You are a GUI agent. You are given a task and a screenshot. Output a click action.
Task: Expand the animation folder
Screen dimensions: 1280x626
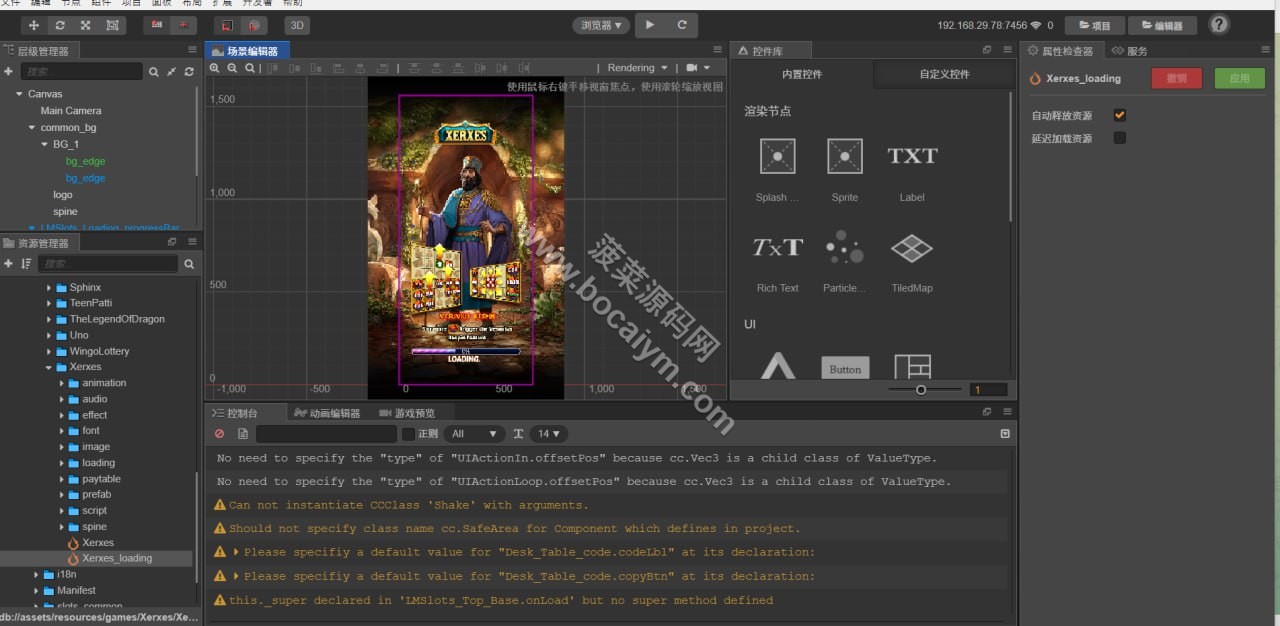[62, 383]
